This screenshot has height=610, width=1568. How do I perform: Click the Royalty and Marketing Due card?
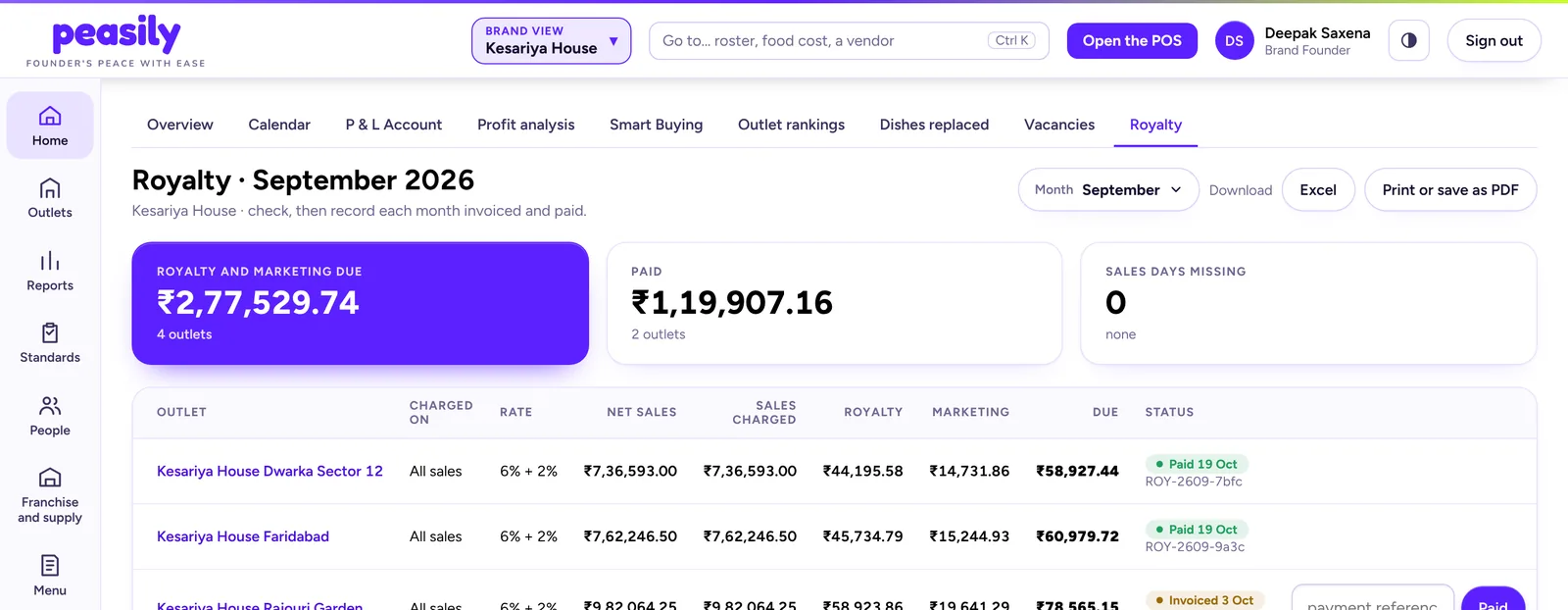point(361,303)
